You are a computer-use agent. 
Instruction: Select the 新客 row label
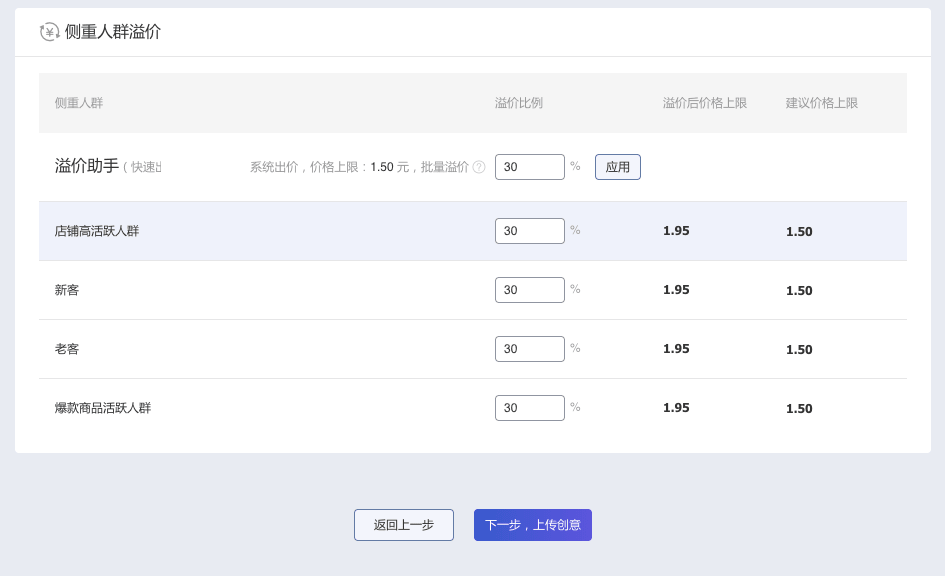(x=67, y=290)
